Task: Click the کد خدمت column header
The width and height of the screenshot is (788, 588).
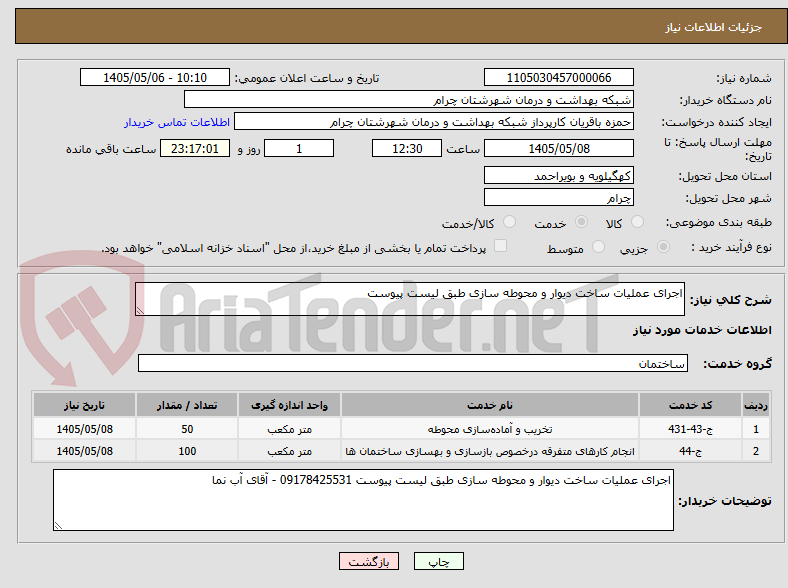Action: tap(691, 405)
